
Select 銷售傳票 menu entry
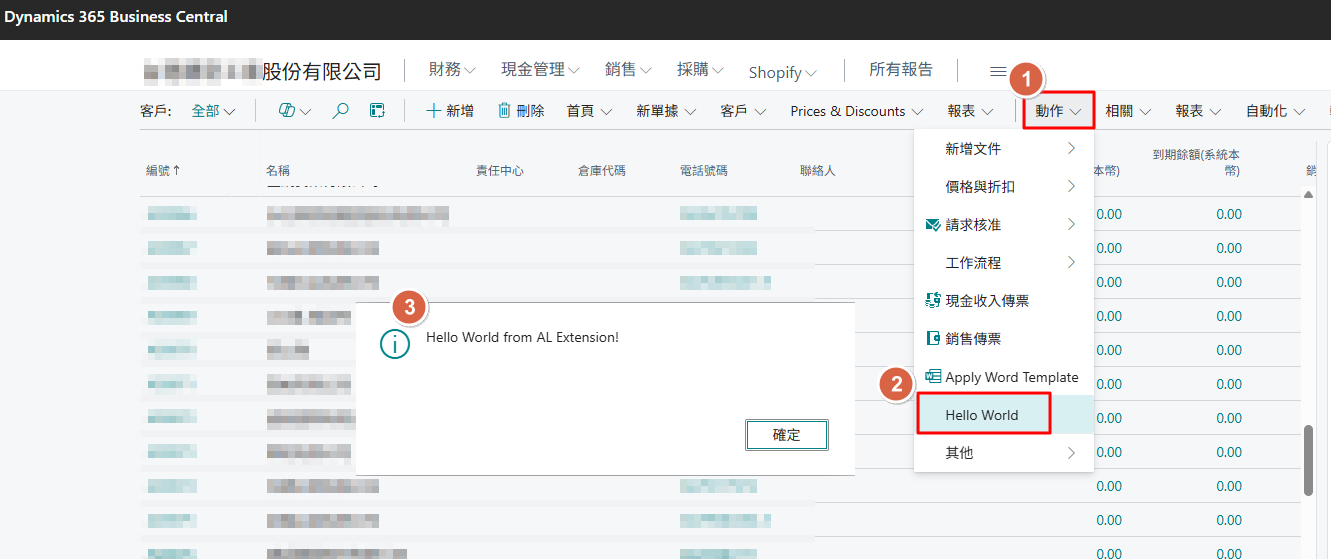pyautogui.click(x=972, y=339)
